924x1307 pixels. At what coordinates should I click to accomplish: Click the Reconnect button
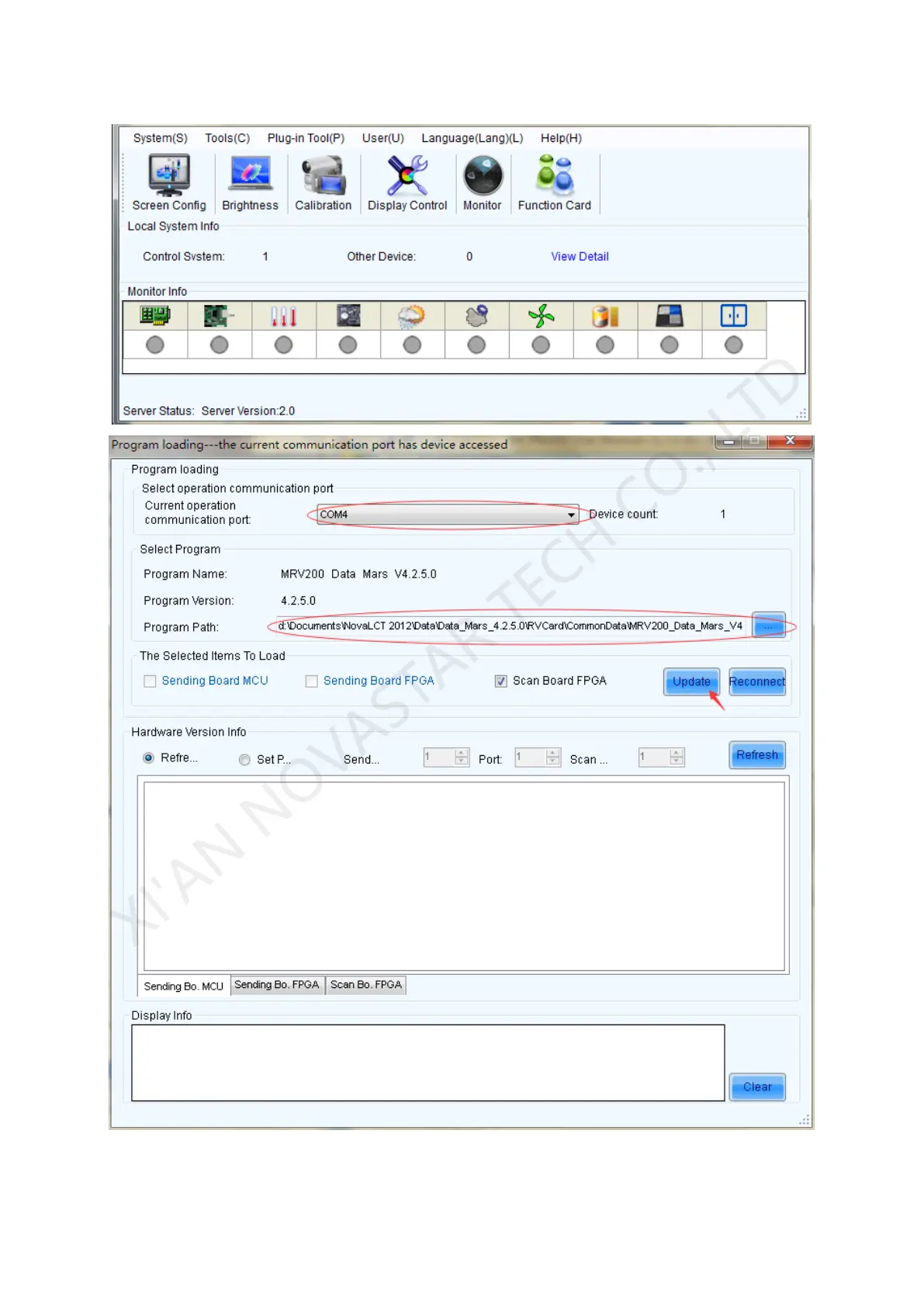pos(757,681)
